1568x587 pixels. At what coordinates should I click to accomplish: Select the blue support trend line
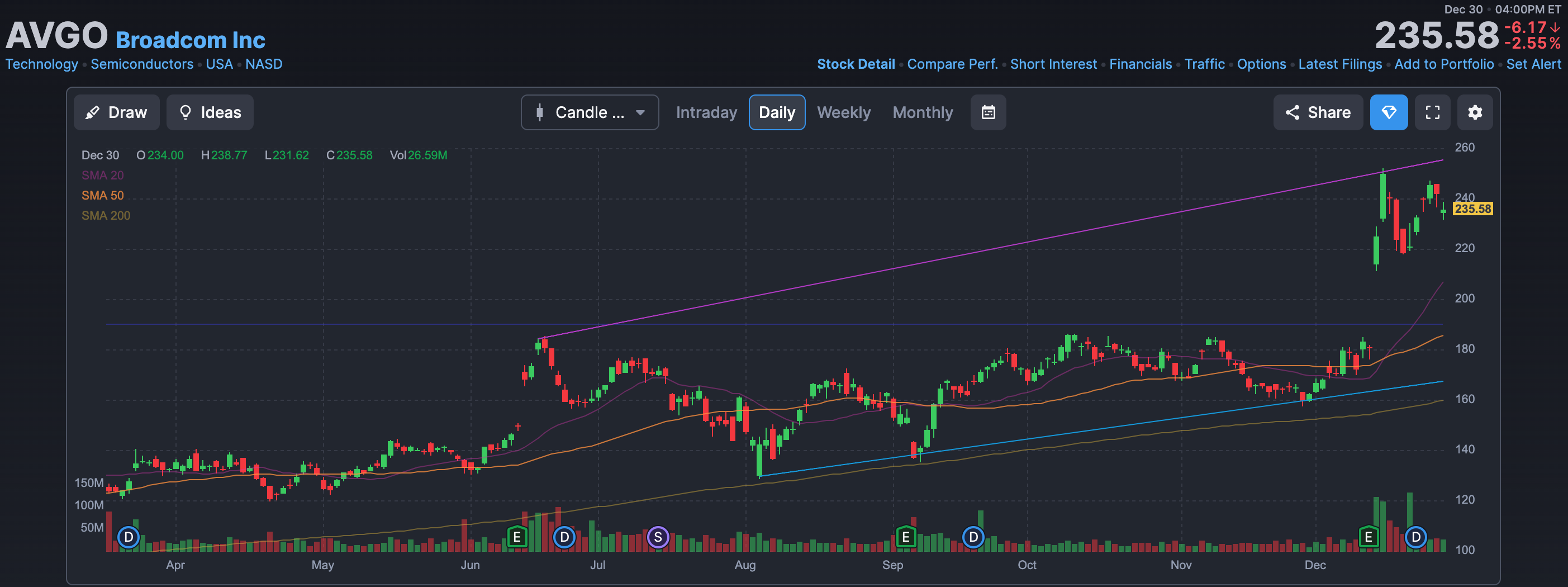coord(1102,429)
